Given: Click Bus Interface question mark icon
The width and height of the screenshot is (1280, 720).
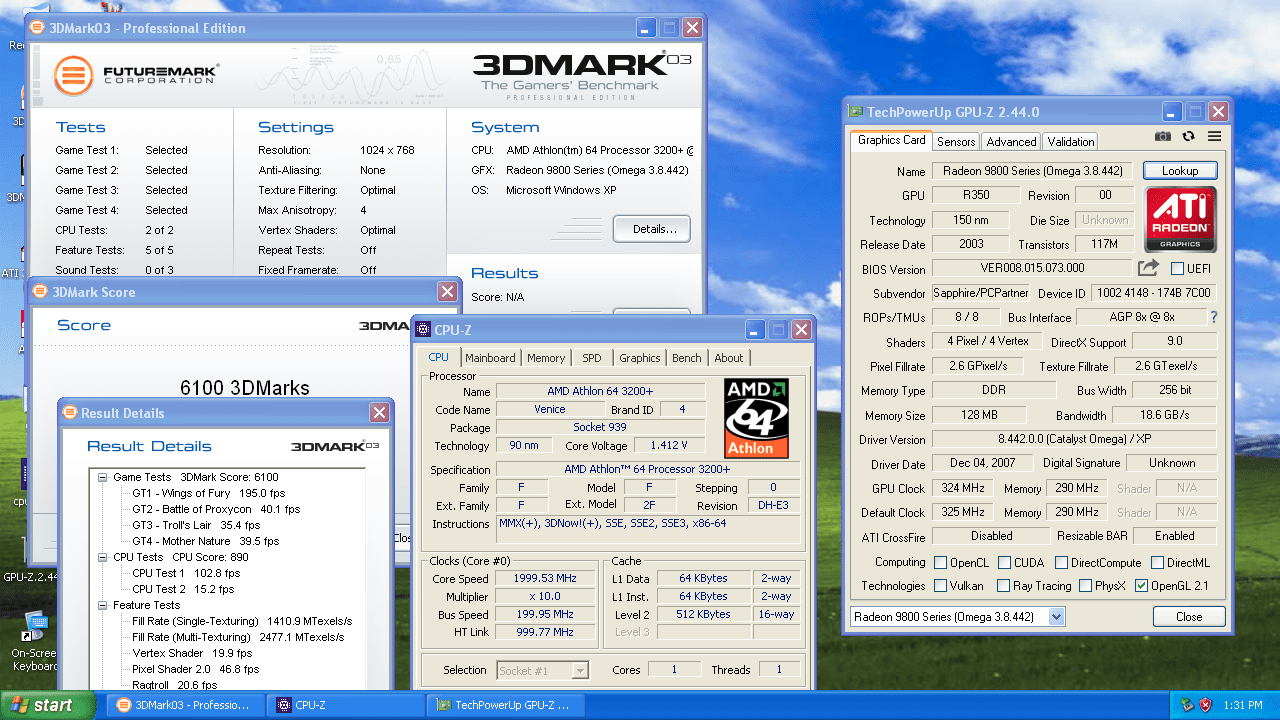Looking at the screenshot, I should (1214, 317).
